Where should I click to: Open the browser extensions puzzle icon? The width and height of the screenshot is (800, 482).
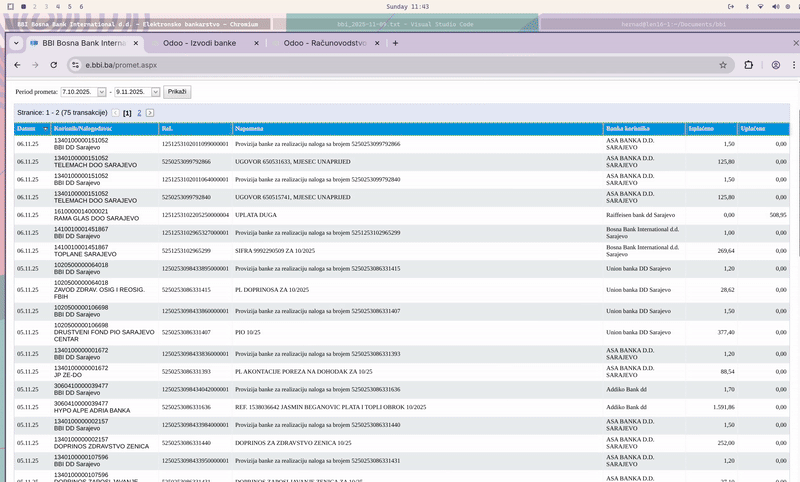pos(748,65)
